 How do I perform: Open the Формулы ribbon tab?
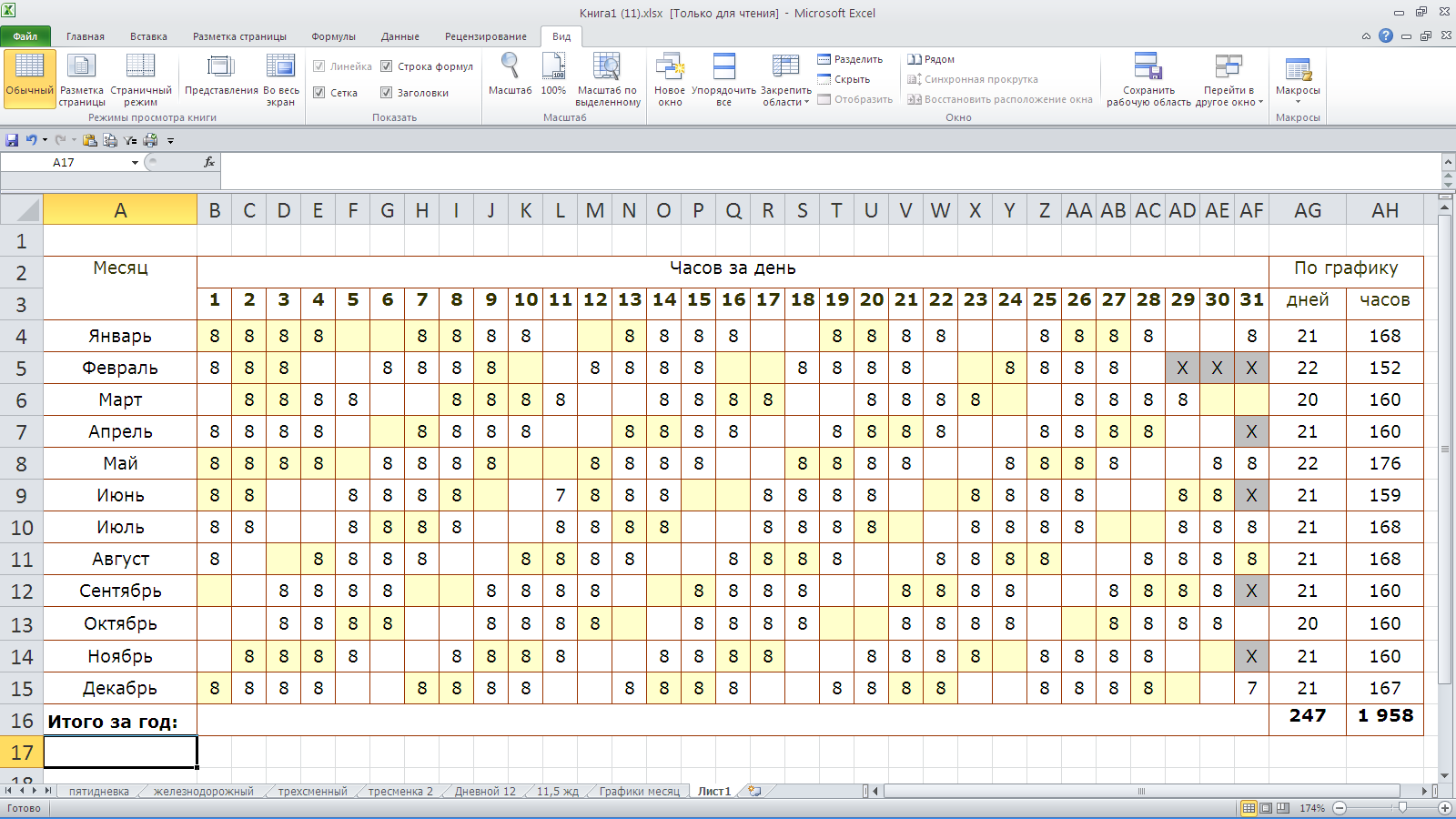[333, 36]
